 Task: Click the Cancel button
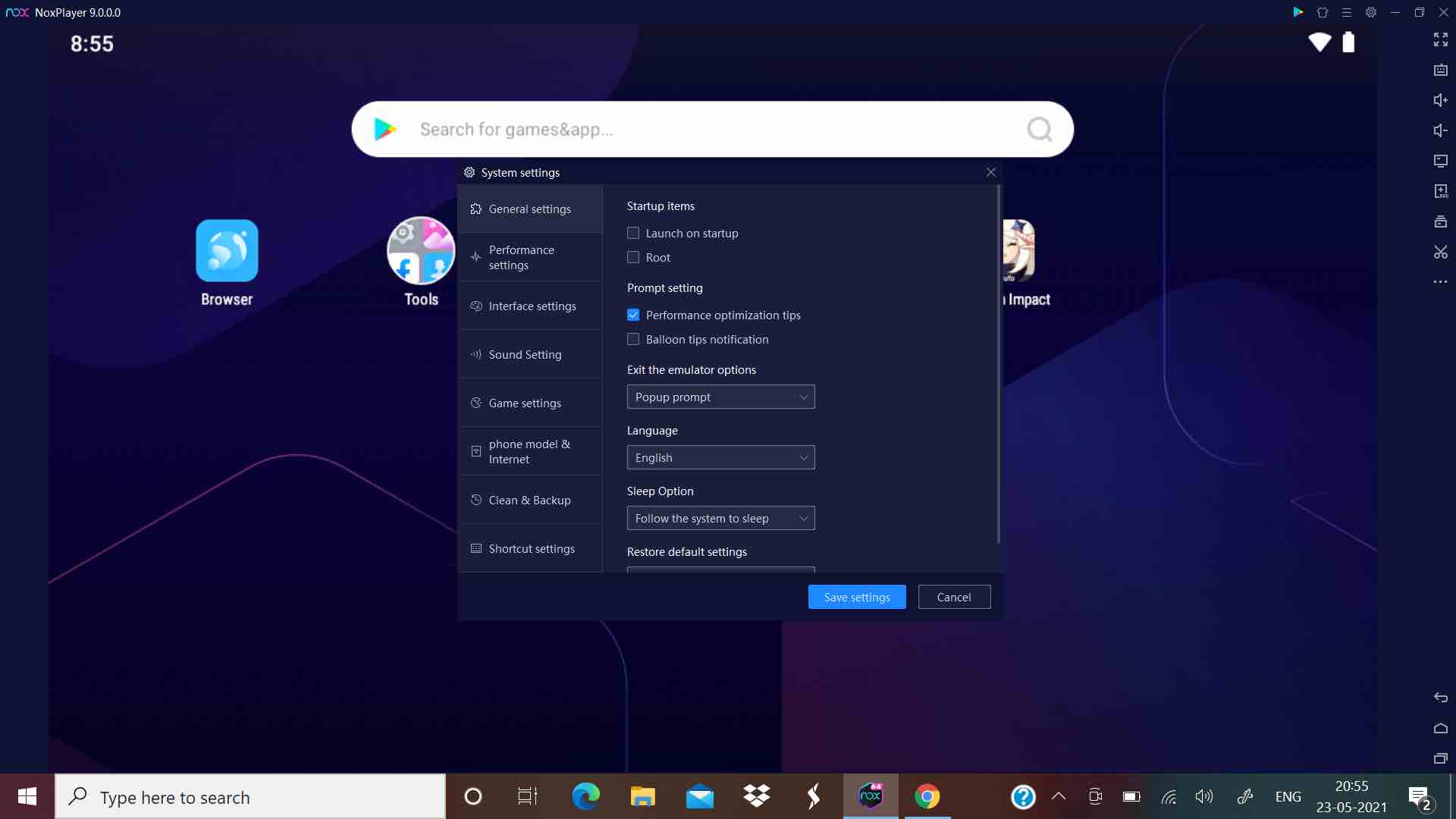(954, 597)
